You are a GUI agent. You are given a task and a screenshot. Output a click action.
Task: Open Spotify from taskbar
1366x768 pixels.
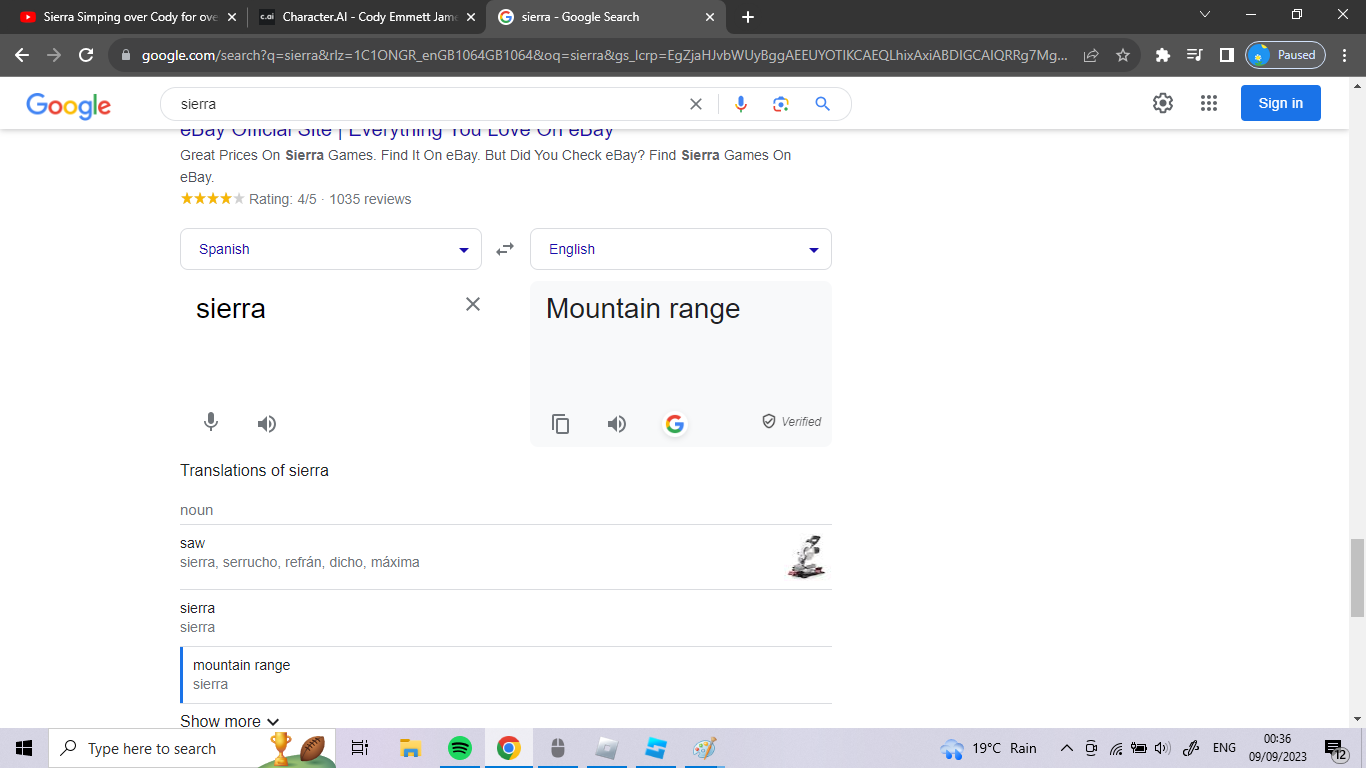(x=459, y=748)
